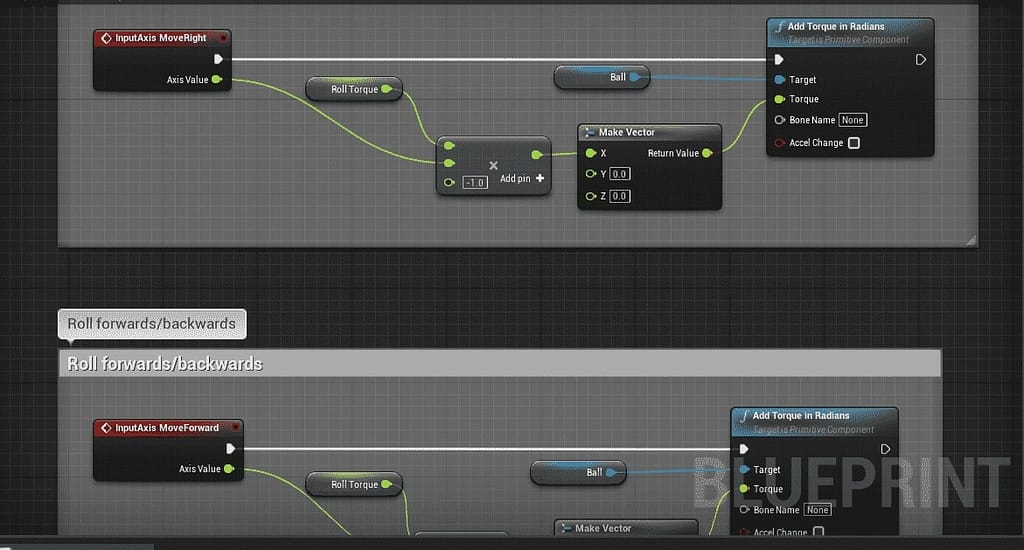The width and height of the screenshot is (1024, 550).
Task: Click the lower Ball variable output pin
Action: 611,472
